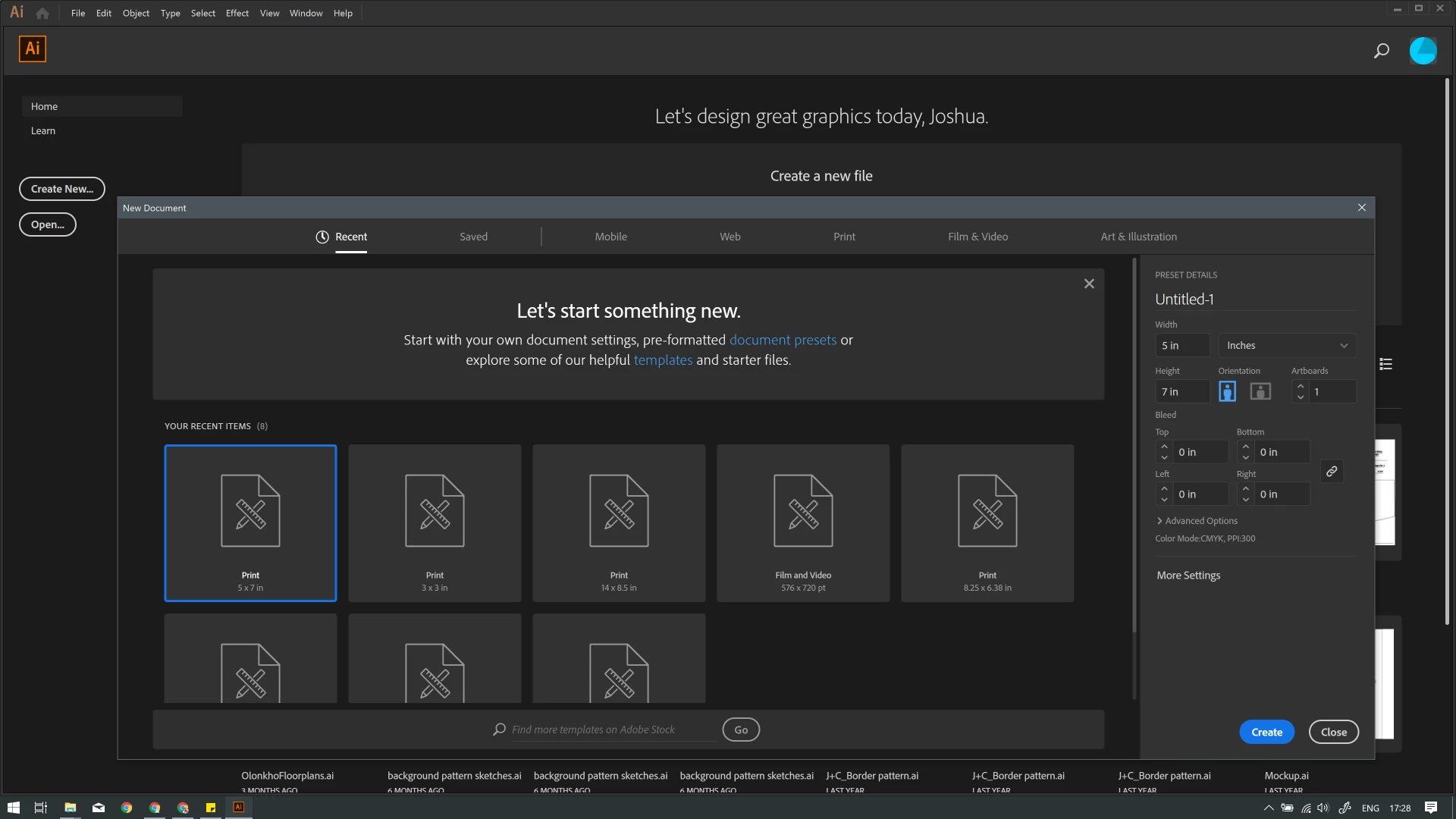Select portrait orientation
The height and width of the screenshot is (819, 1456).
(1227, 391)
